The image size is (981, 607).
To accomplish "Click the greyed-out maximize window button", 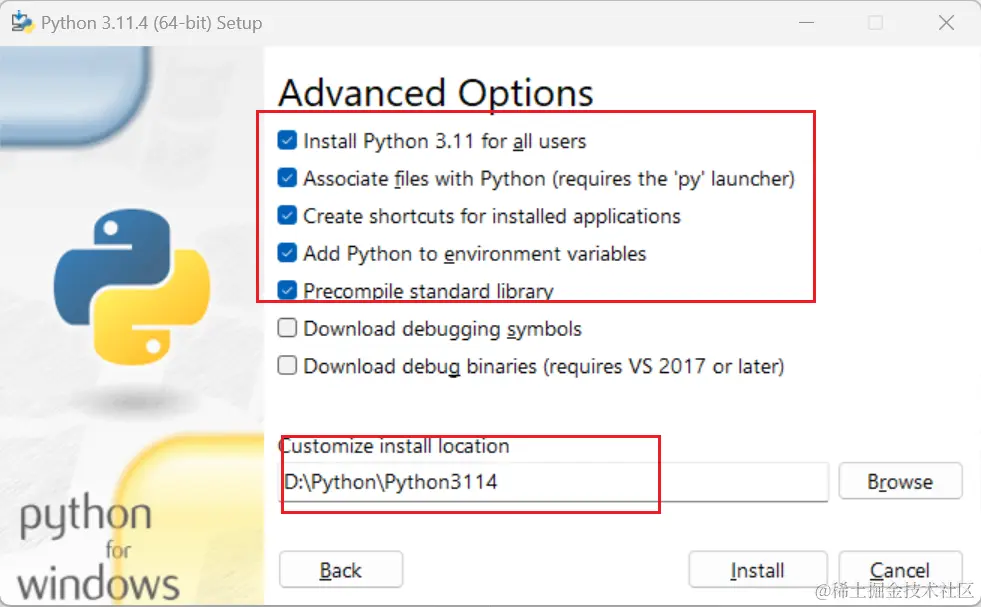I will coord(876,22).
